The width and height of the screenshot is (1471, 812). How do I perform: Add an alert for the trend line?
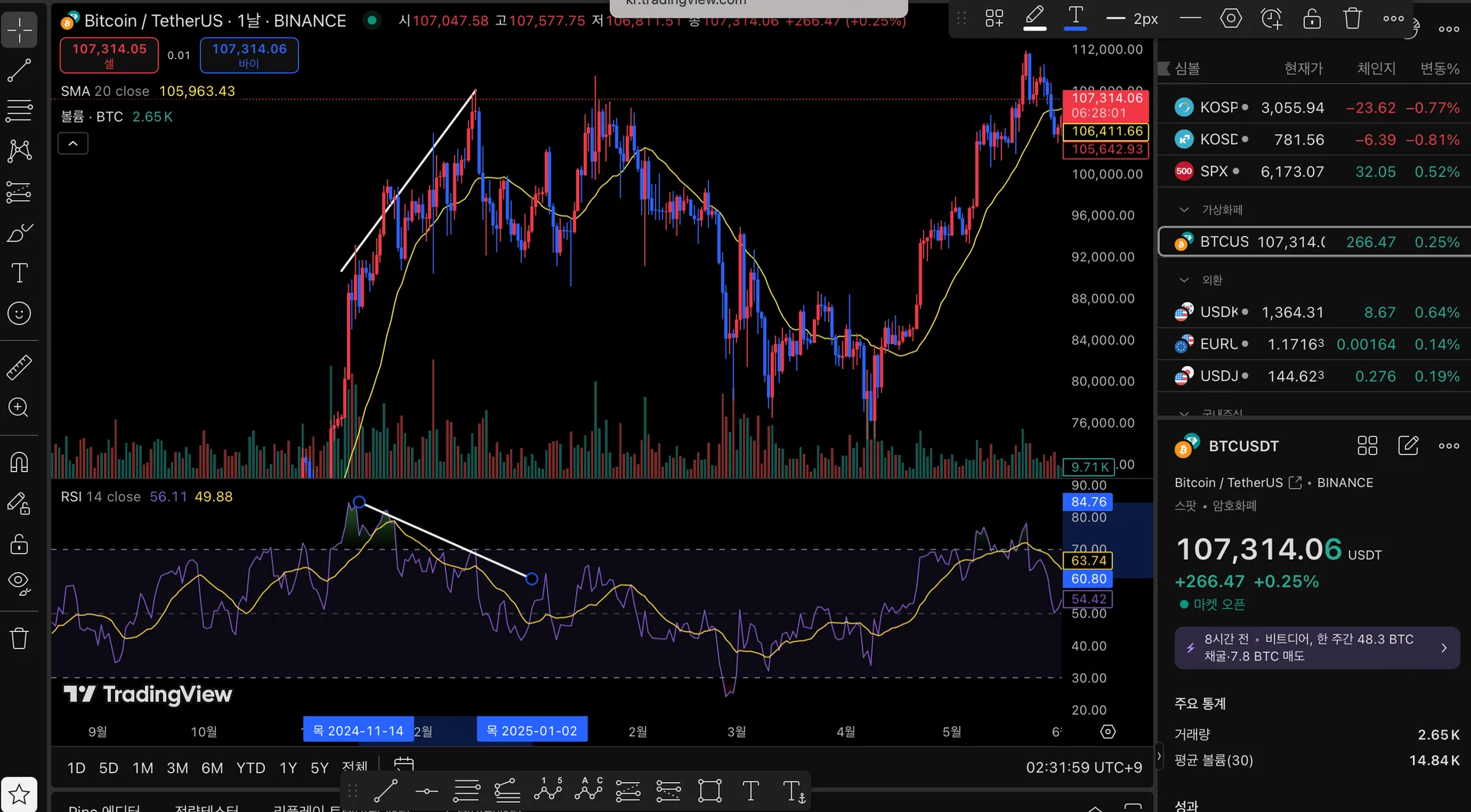click(1272, 18)
